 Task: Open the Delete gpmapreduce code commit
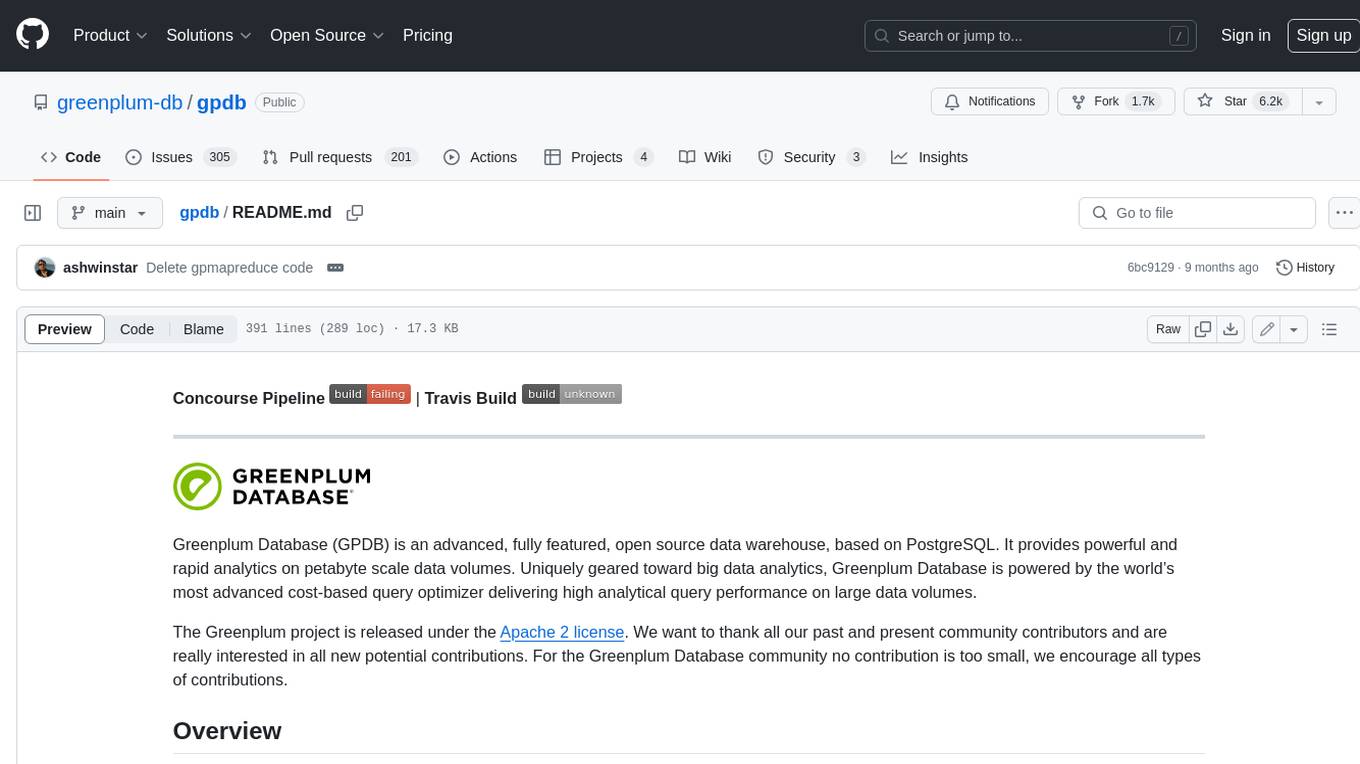click(x=229, y=268)
